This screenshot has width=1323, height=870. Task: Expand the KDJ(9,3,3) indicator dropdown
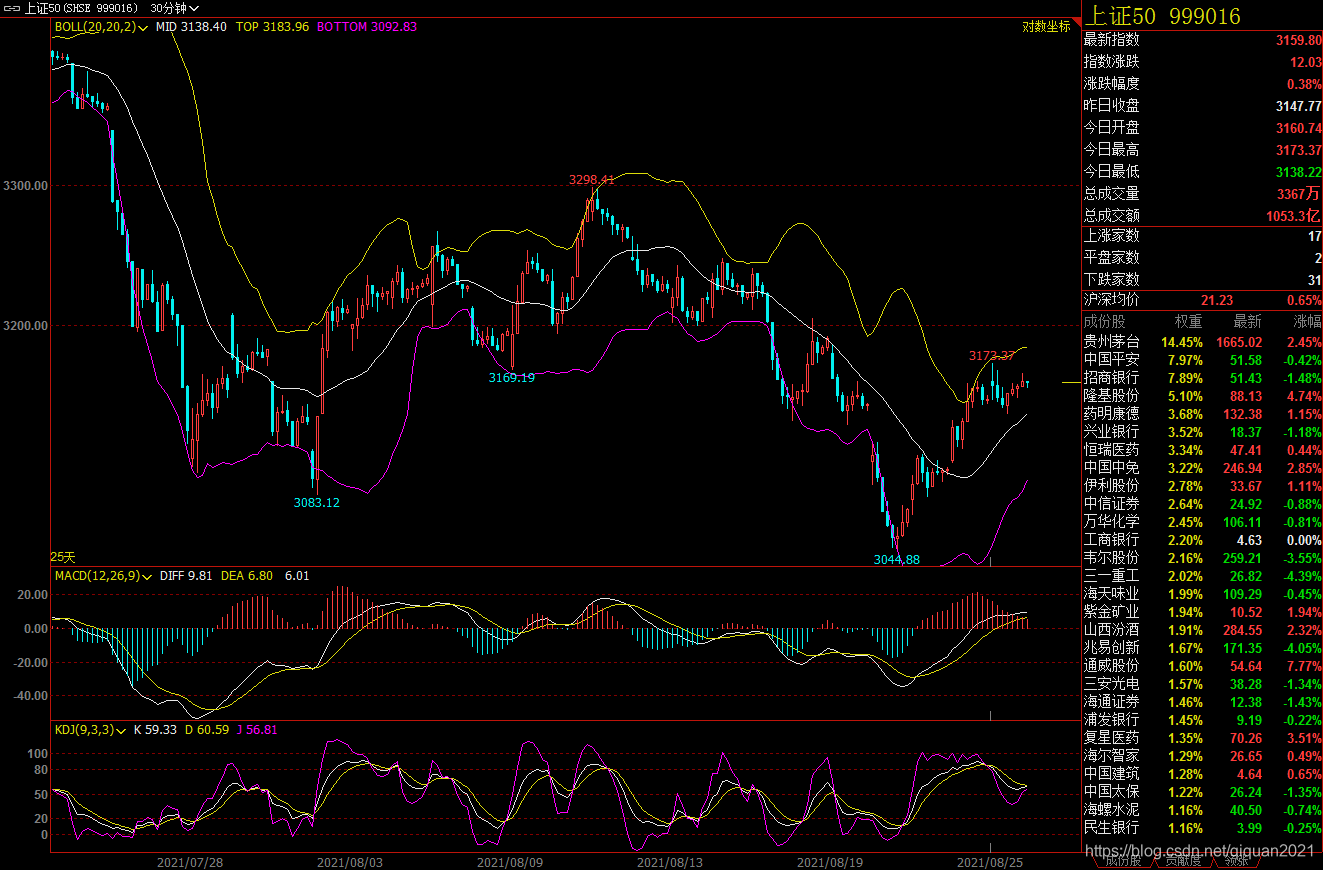[90, 729]
